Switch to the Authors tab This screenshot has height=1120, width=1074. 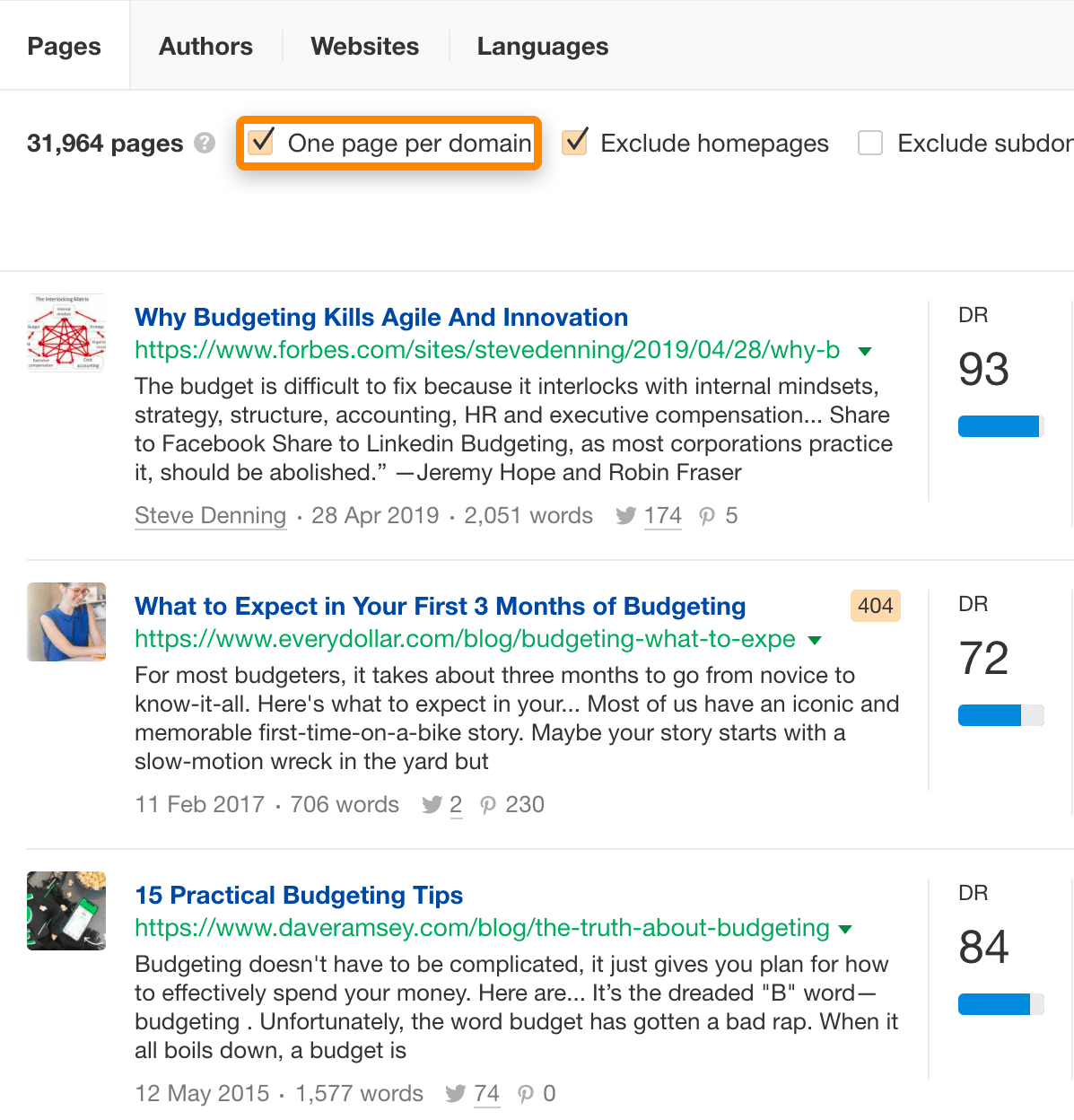pos(205,47)
